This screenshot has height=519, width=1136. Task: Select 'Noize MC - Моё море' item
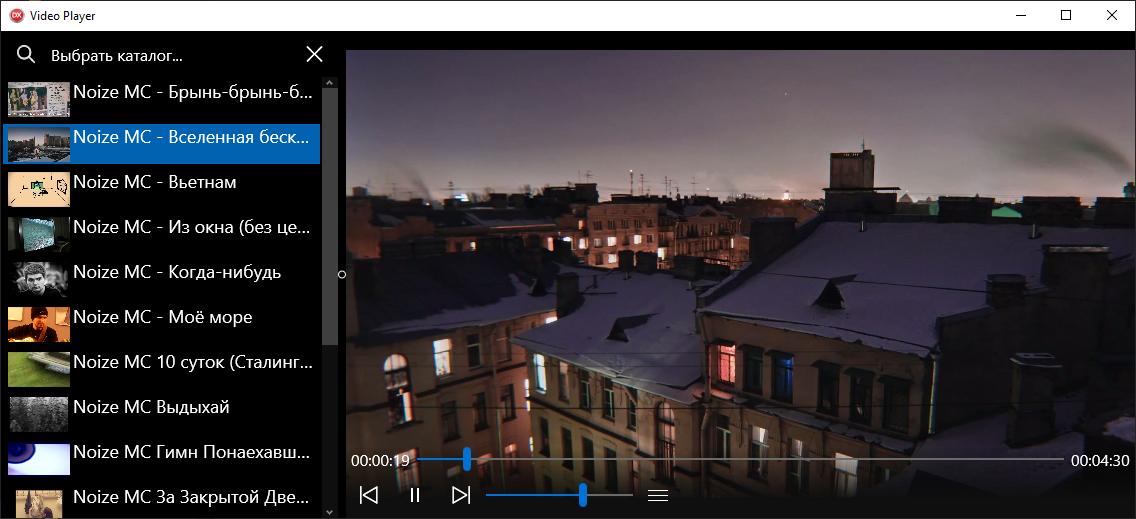(x=162, y=324)
